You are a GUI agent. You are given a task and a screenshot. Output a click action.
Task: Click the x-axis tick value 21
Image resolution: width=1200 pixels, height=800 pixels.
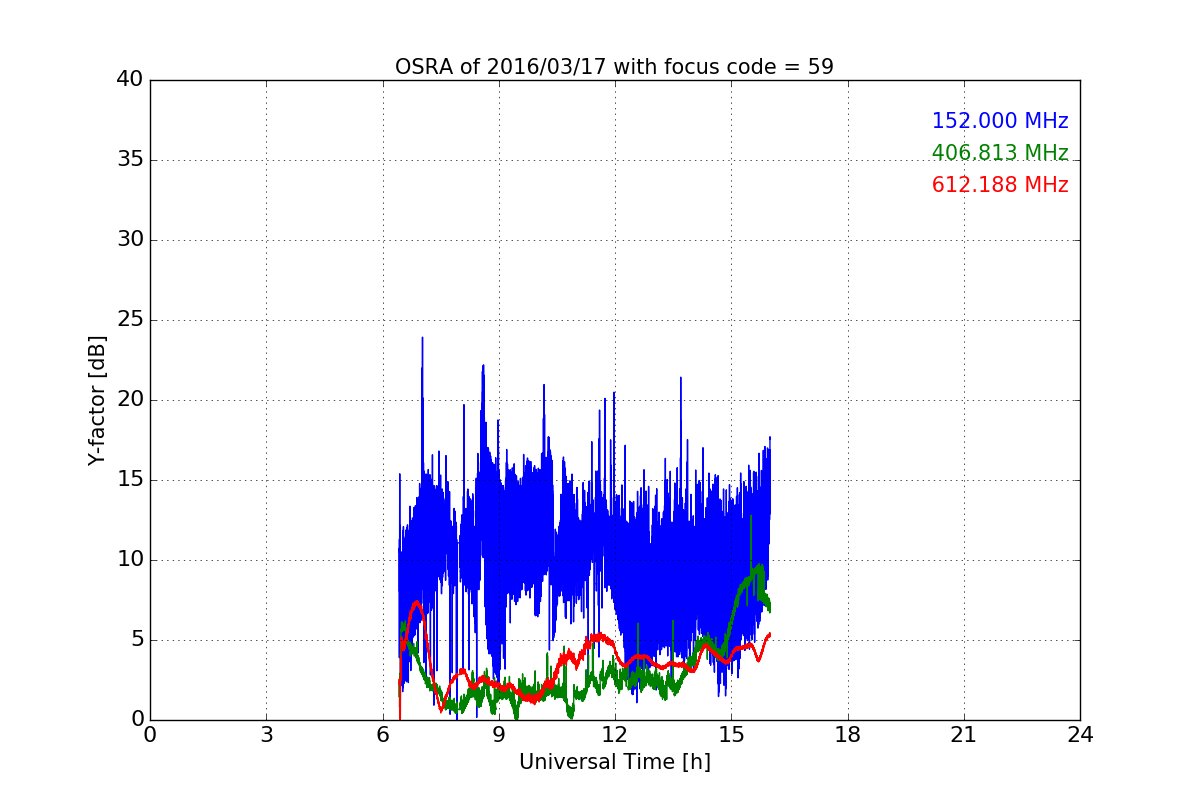(964, 734)
